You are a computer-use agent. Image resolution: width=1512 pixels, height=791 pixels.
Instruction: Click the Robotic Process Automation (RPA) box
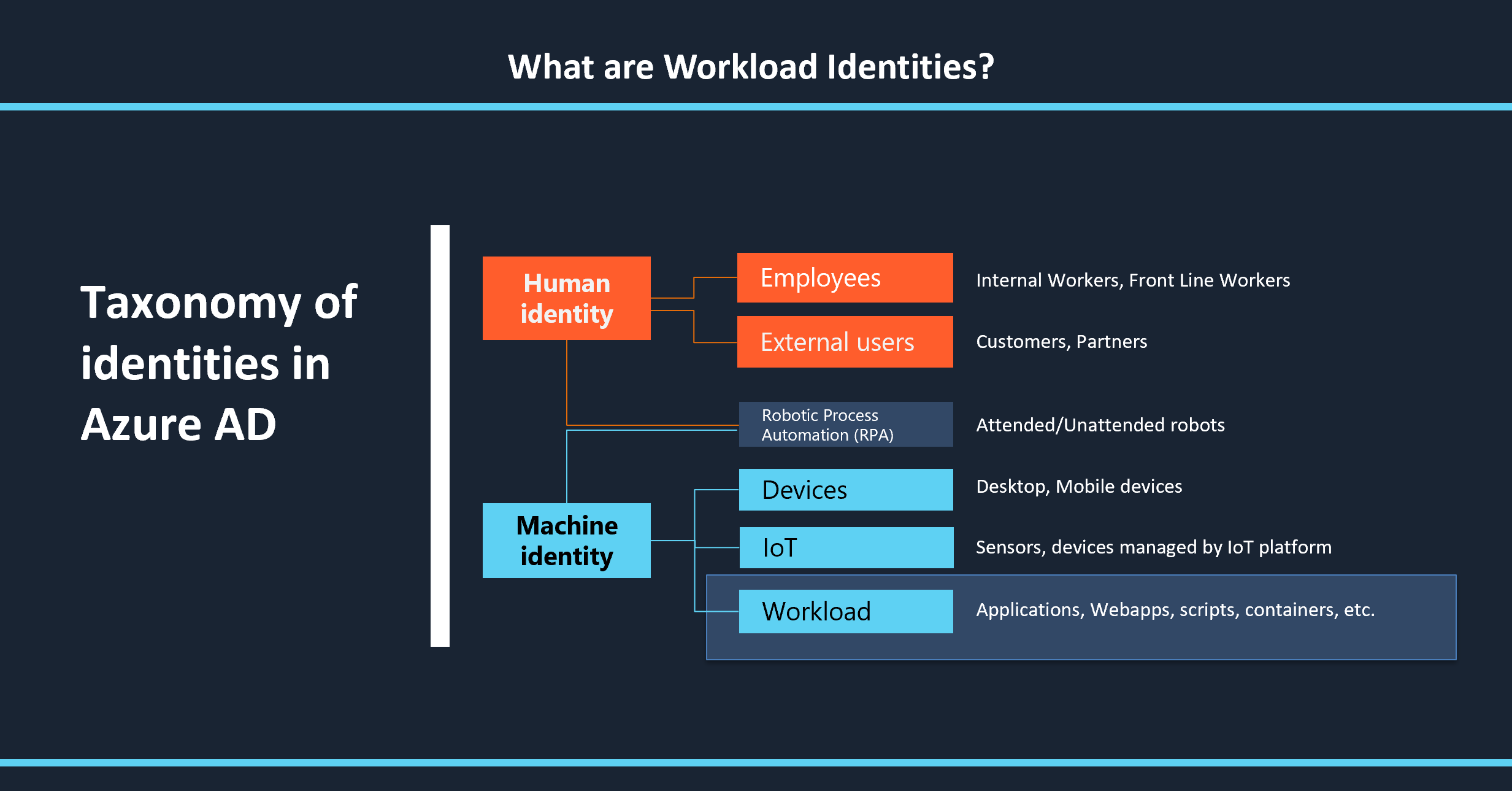[x=846, y=425]
